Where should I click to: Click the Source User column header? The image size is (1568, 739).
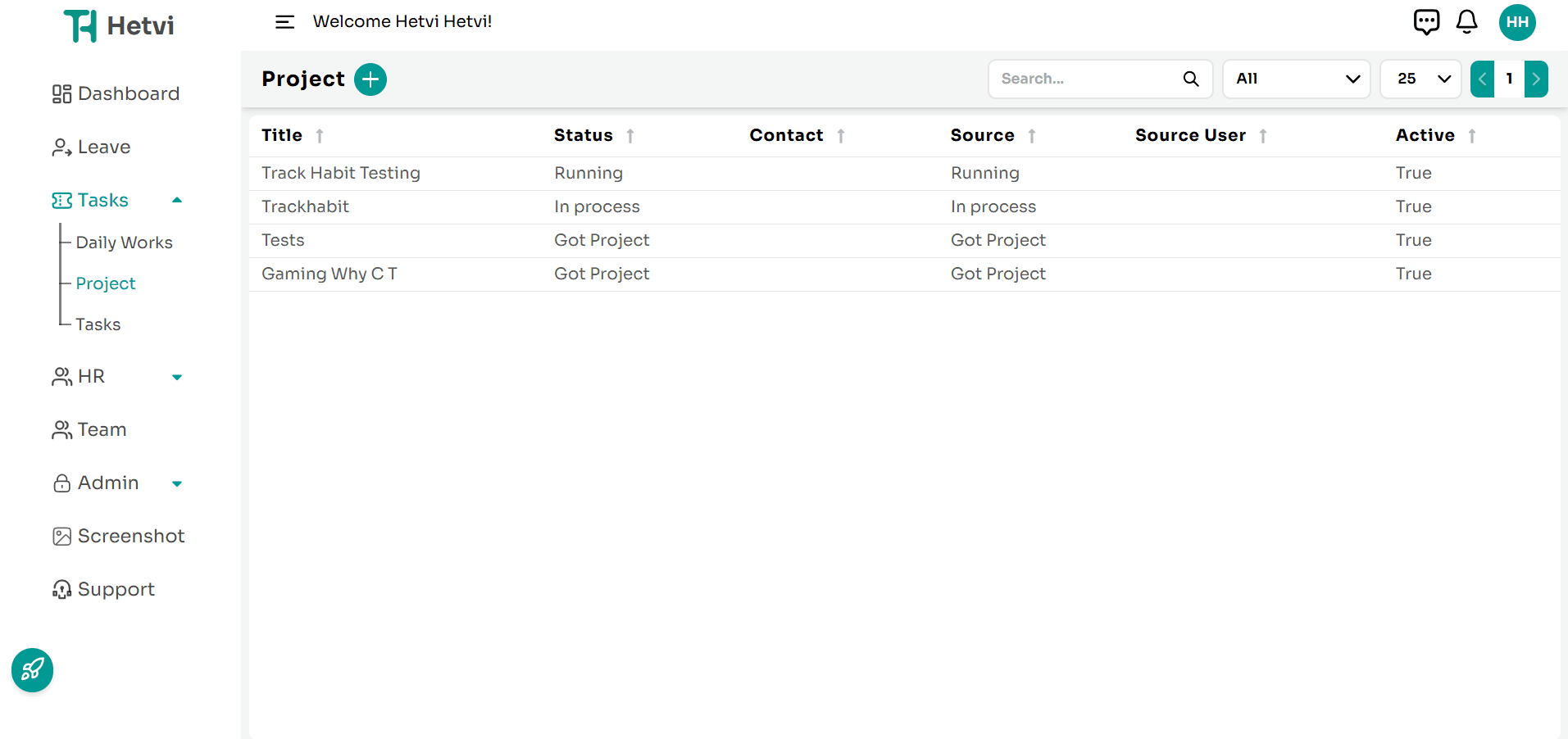tap(1191, 136)
